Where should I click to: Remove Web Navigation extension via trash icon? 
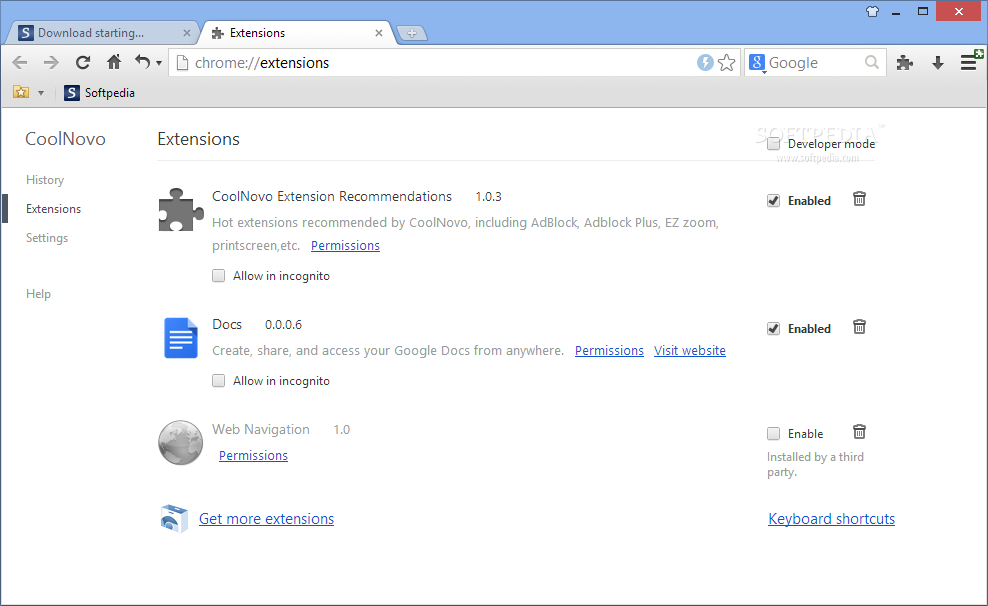click(859, 432)
